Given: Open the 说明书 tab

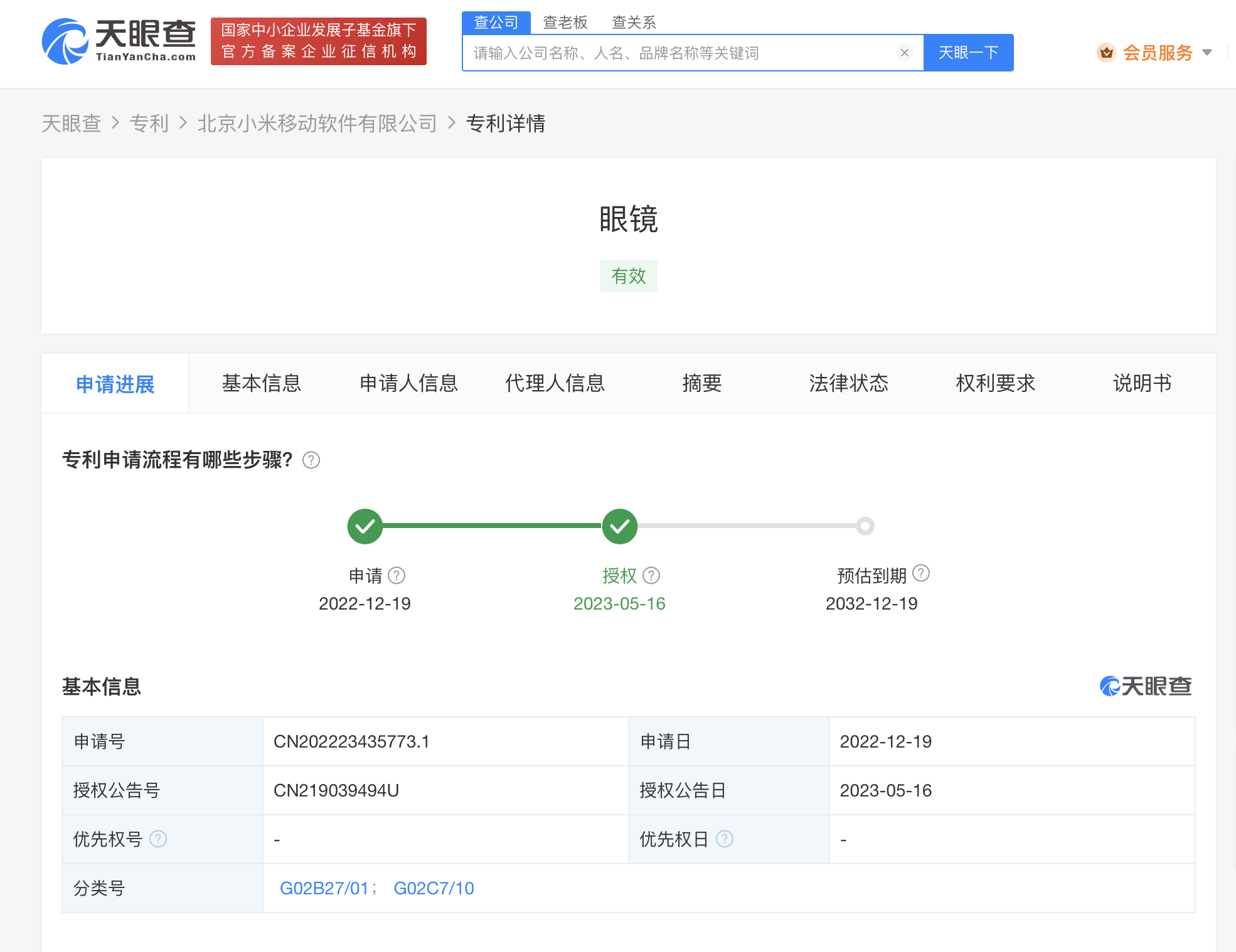Looking at the screenshot, I should tap(1143, 384).
